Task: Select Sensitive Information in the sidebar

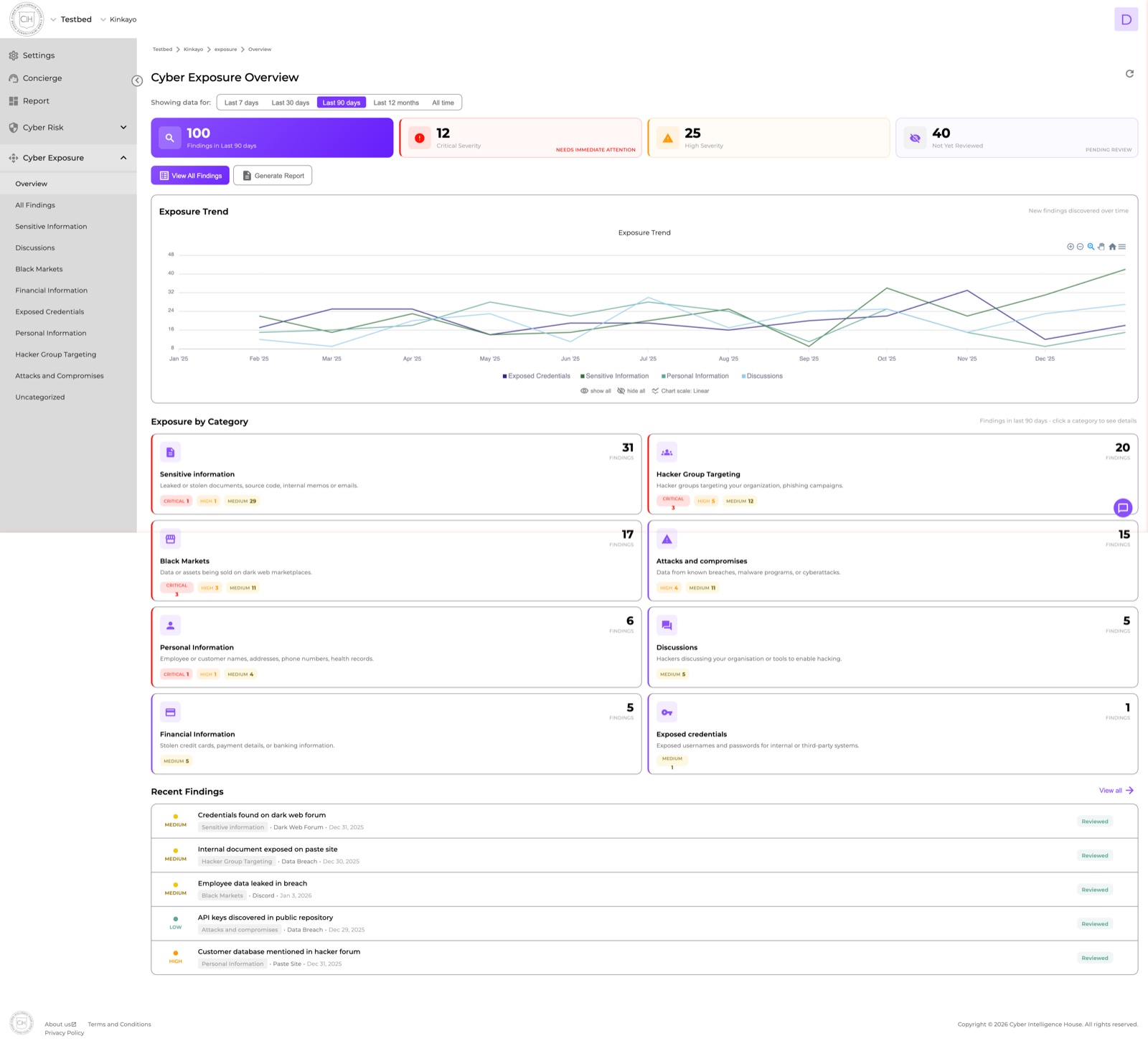Action: 51,226
